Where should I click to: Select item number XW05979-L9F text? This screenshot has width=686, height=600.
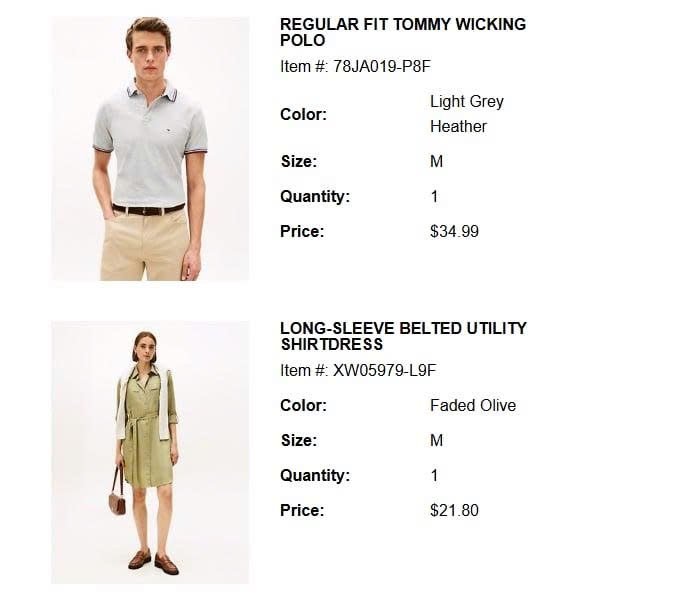385,371
